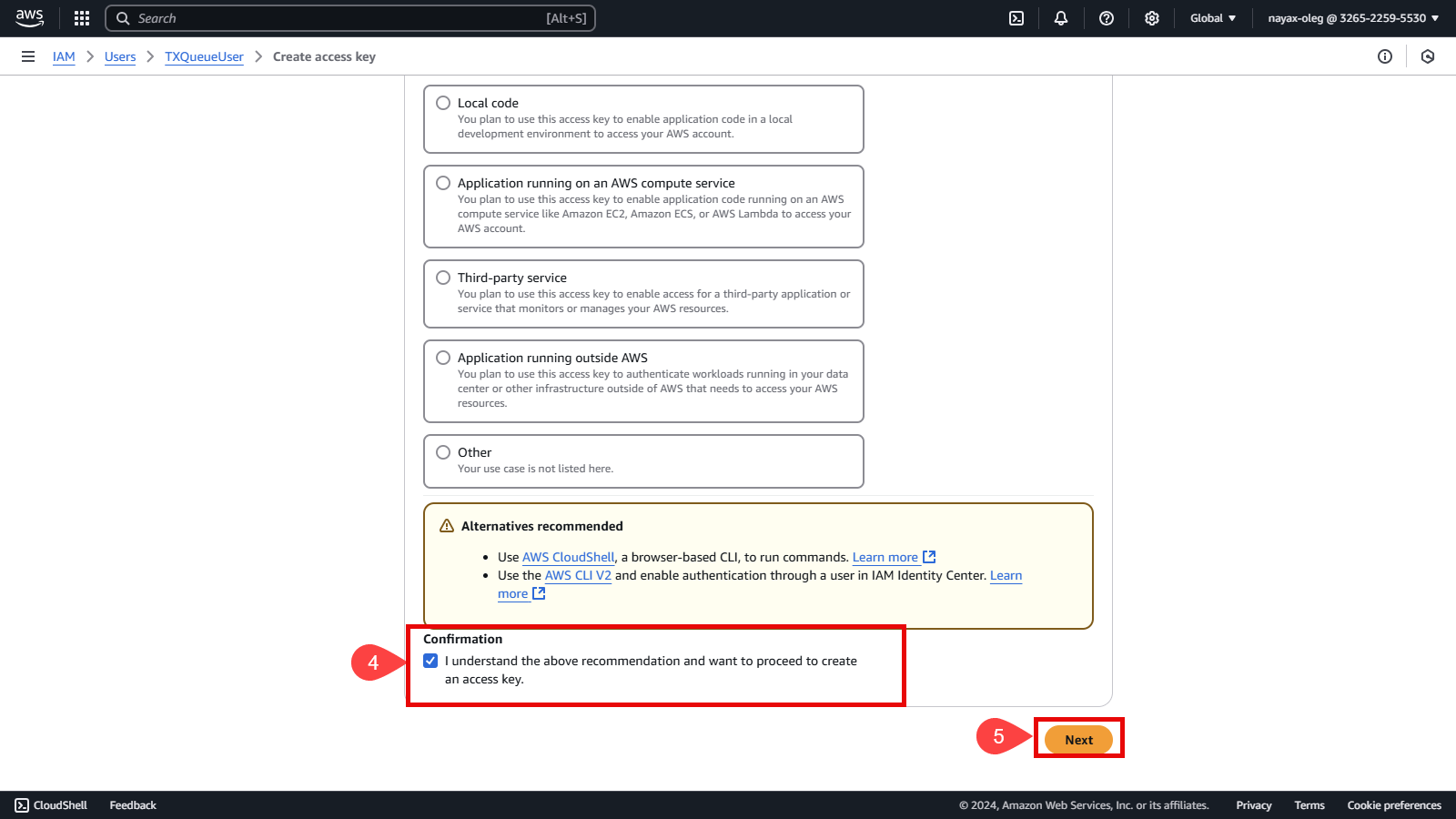
Task: Open the AWS CLI V2 link
Action: click(578, 575)
